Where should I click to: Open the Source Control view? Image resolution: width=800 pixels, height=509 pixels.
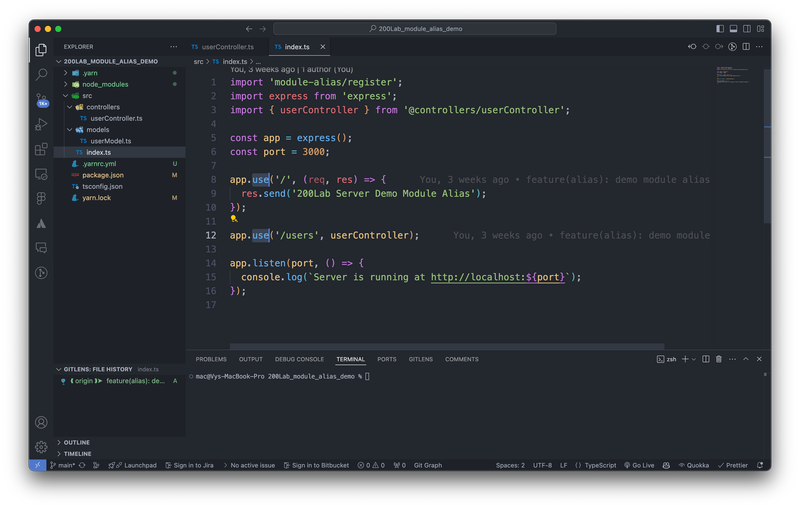pos(41,99)
